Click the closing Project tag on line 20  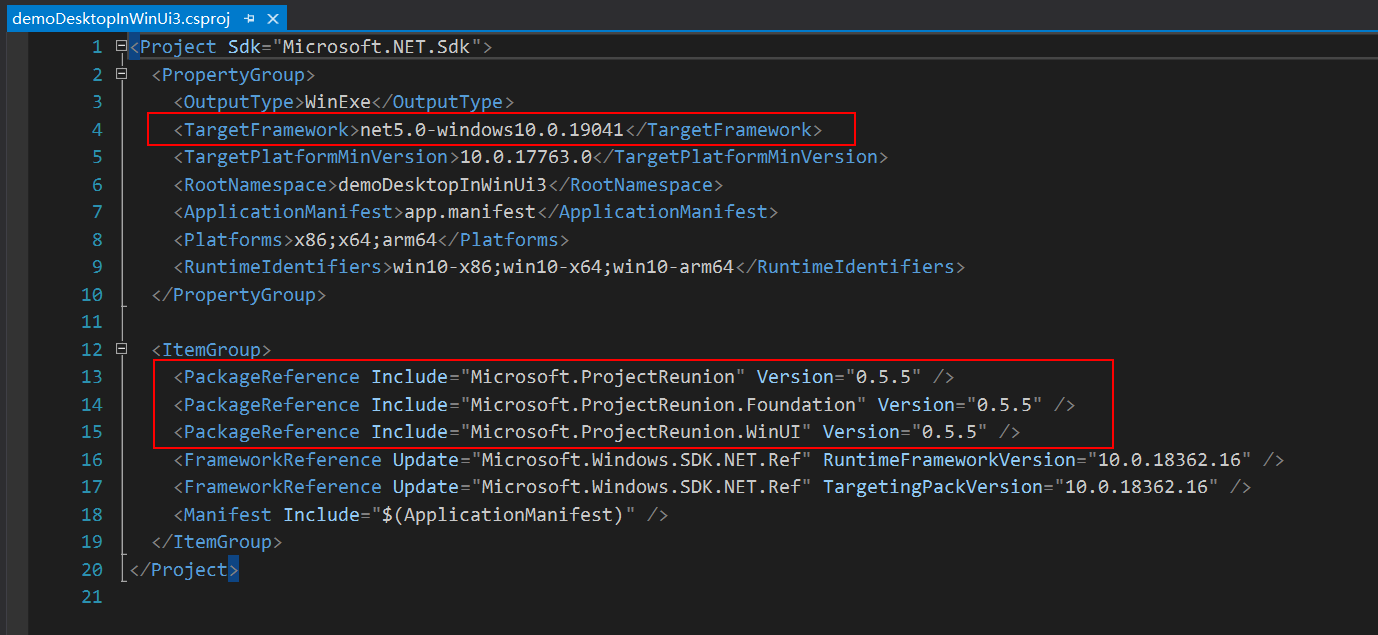[184, 570]
